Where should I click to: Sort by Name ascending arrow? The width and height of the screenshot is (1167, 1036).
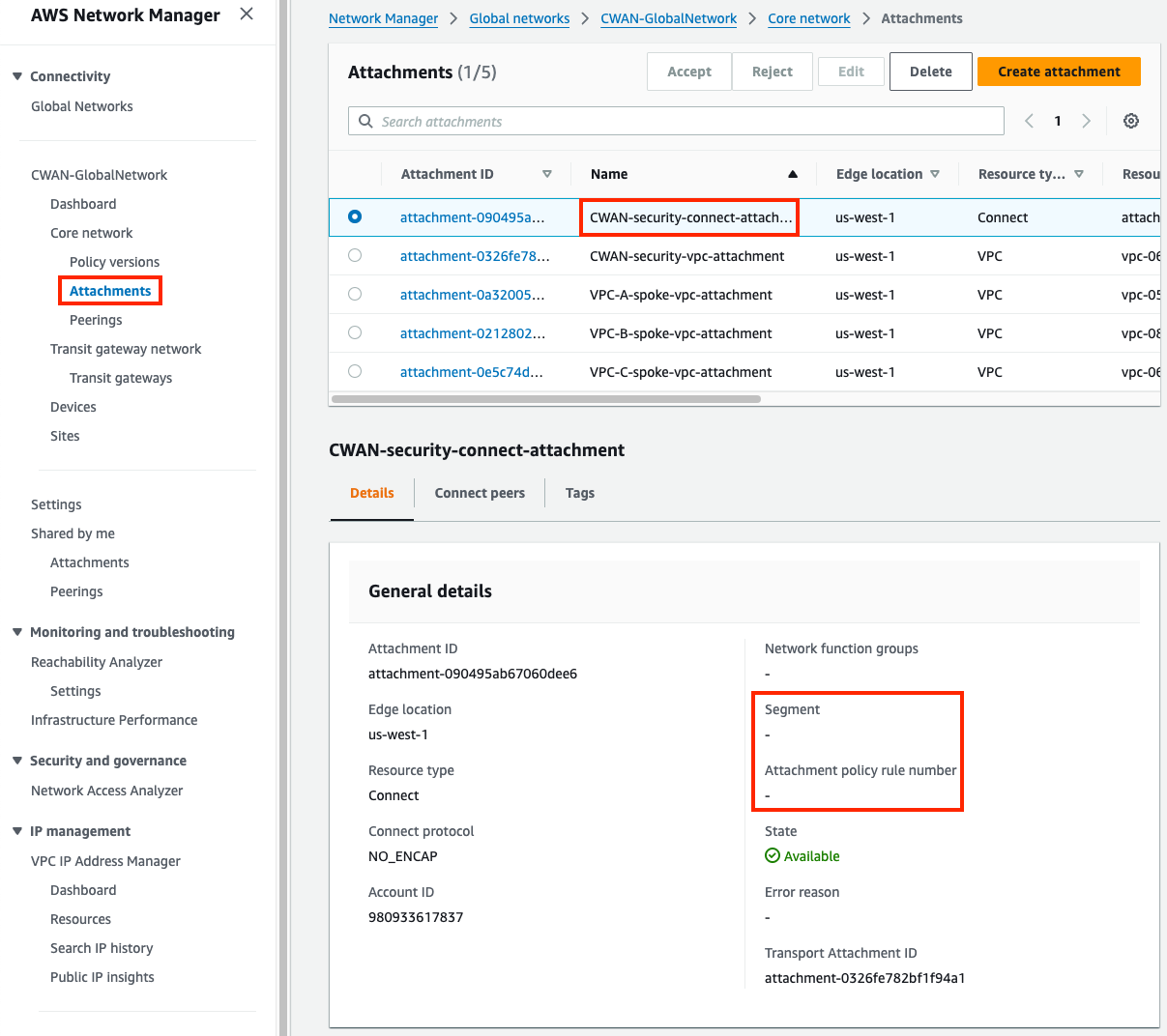click(793, 174)
